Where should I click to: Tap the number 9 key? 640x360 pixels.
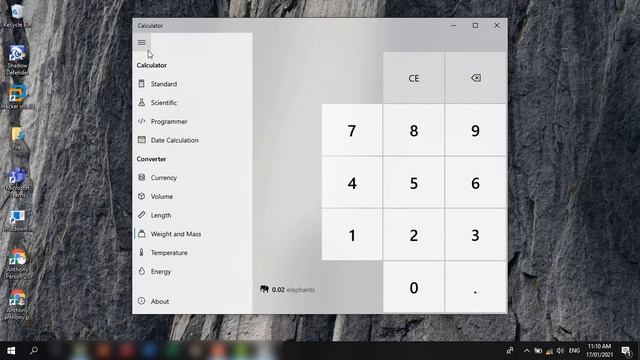(x=476, y=131)
